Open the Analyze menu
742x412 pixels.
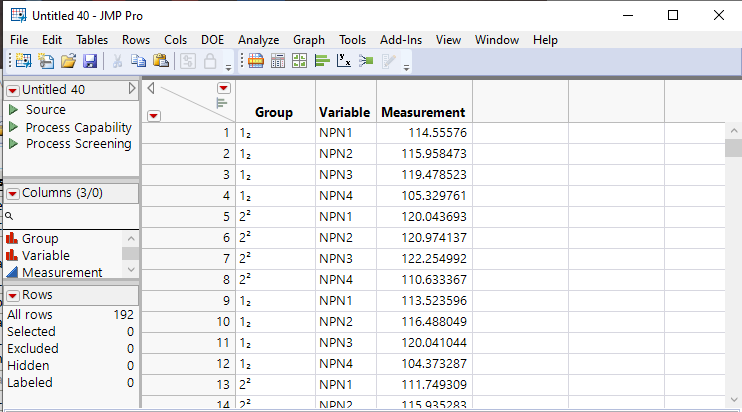(x=258, y=39)
